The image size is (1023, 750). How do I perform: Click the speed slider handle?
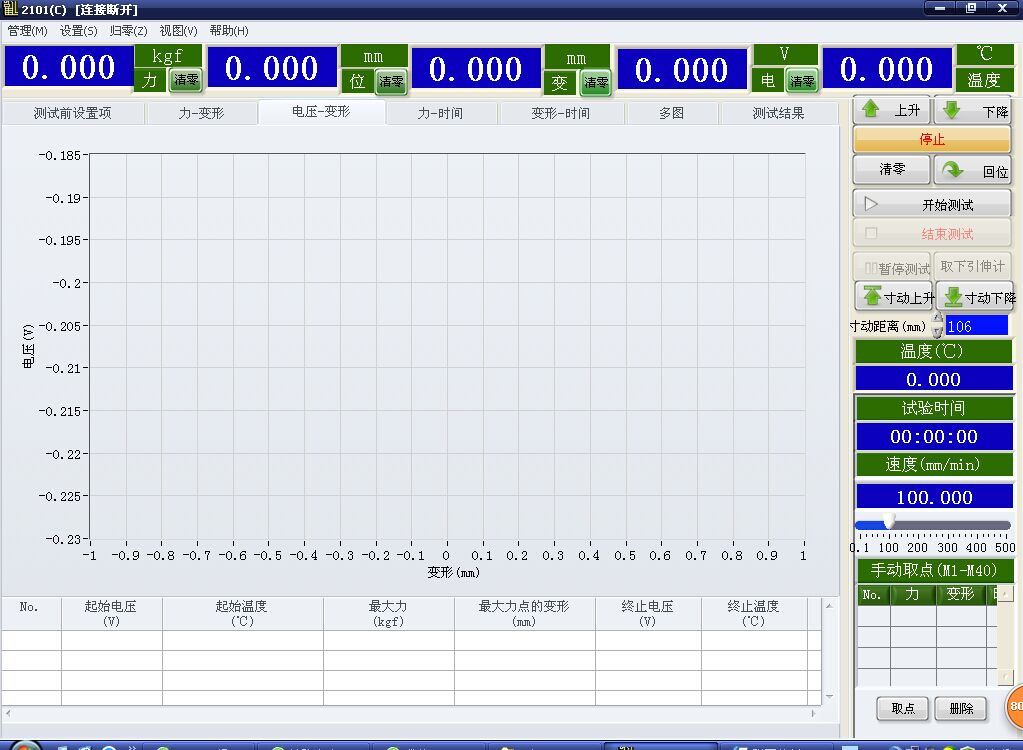888,523
